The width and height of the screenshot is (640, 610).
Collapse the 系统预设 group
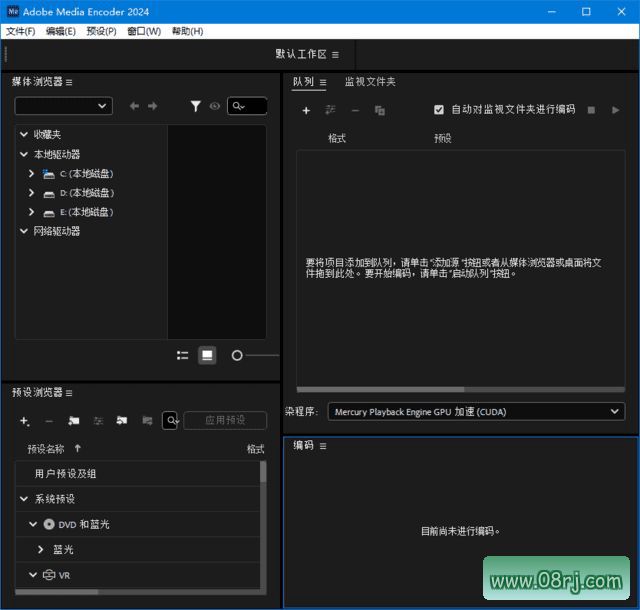point(24,499)
